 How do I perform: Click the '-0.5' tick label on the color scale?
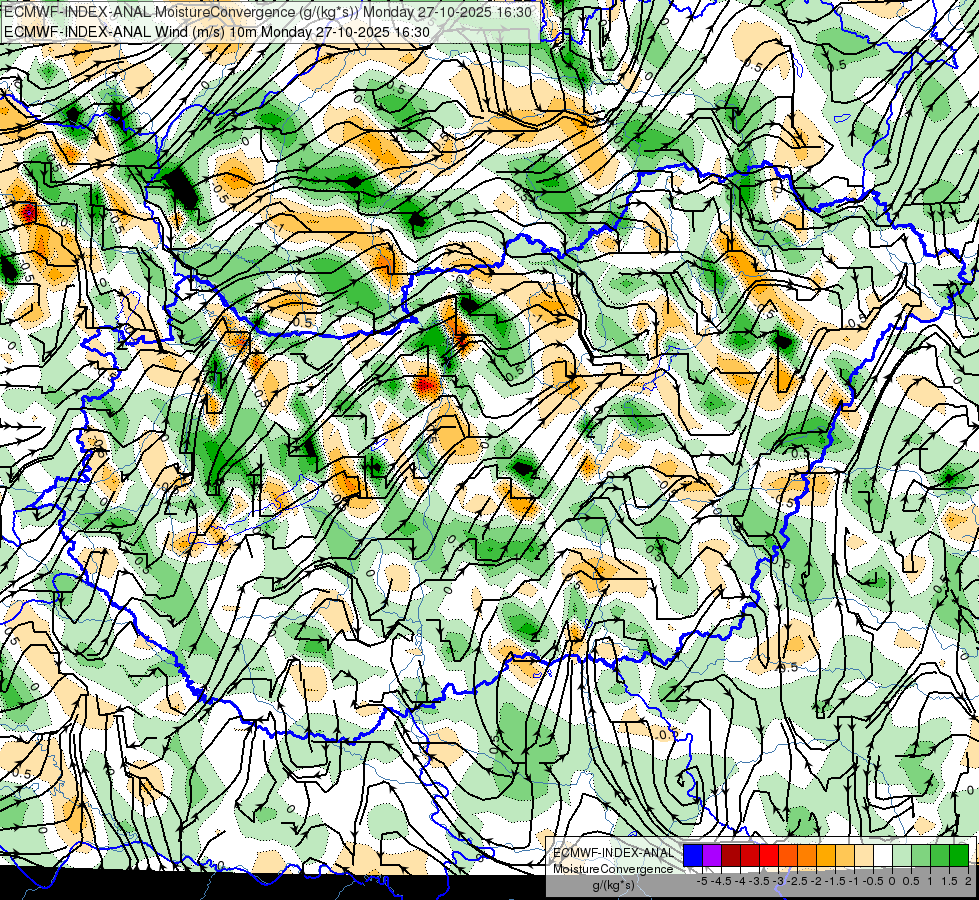[x=873, y=881]
